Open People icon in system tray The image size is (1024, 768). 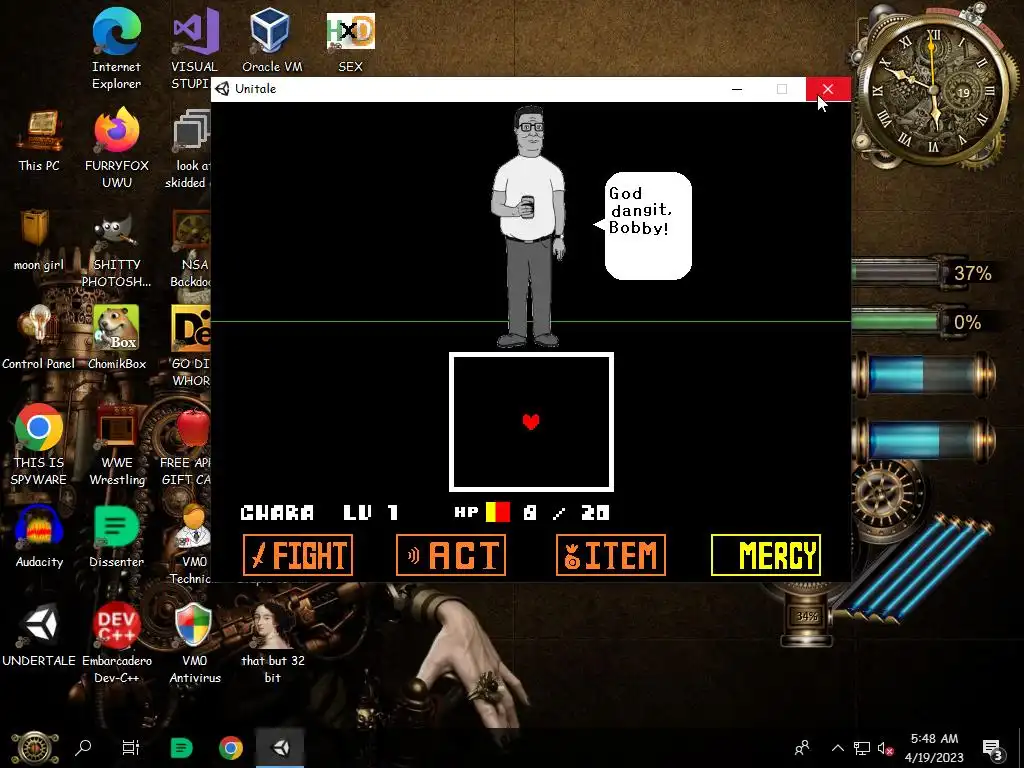click(802, 748)
